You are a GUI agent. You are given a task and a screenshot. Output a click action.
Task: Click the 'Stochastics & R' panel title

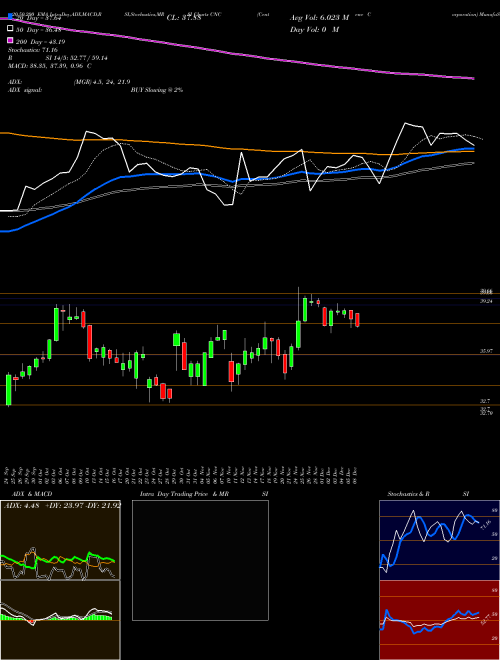pos(408,494)
